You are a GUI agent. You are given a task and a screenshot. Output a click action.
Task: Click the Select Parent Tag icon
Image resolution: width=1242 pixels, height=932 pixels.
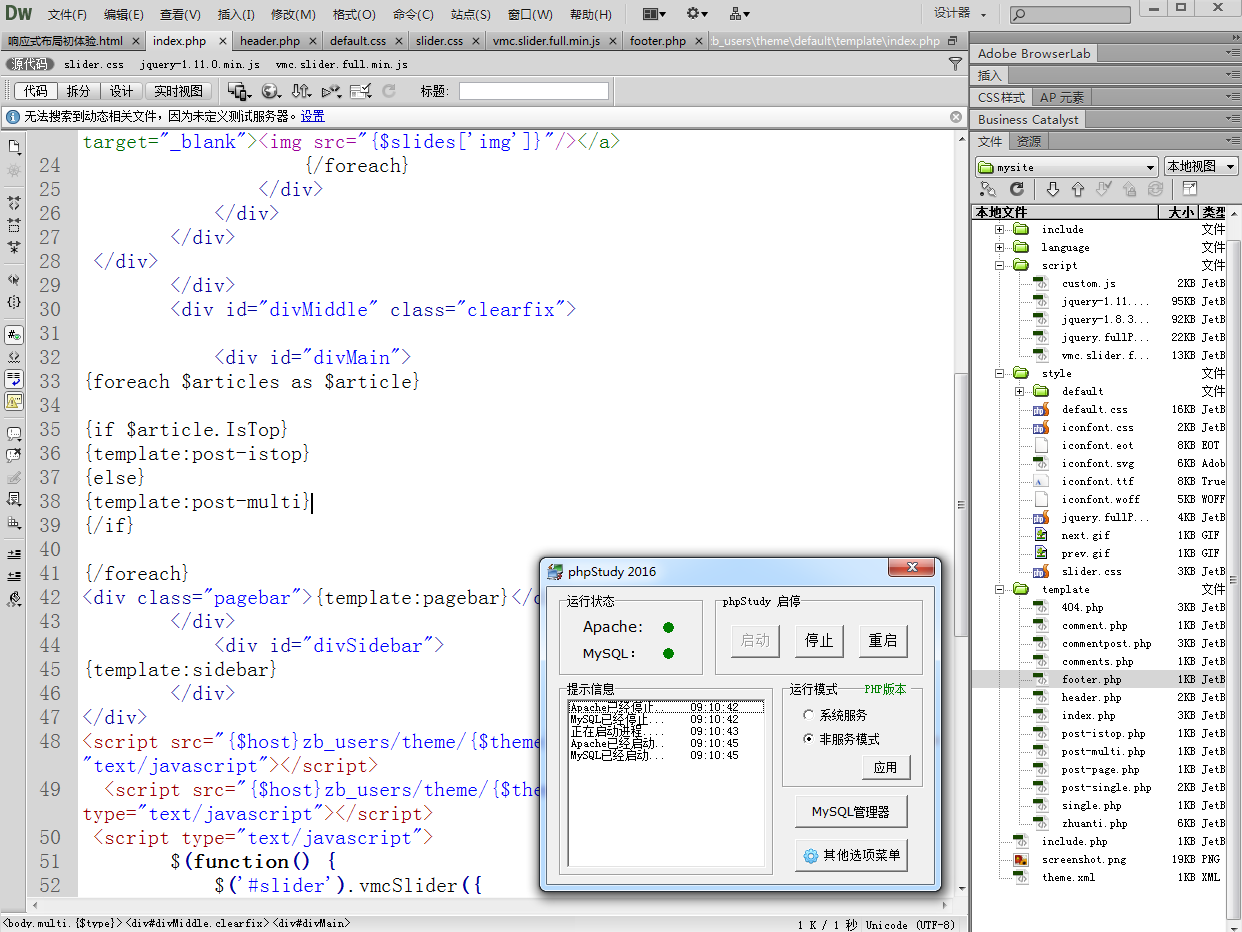pos(14,280)
